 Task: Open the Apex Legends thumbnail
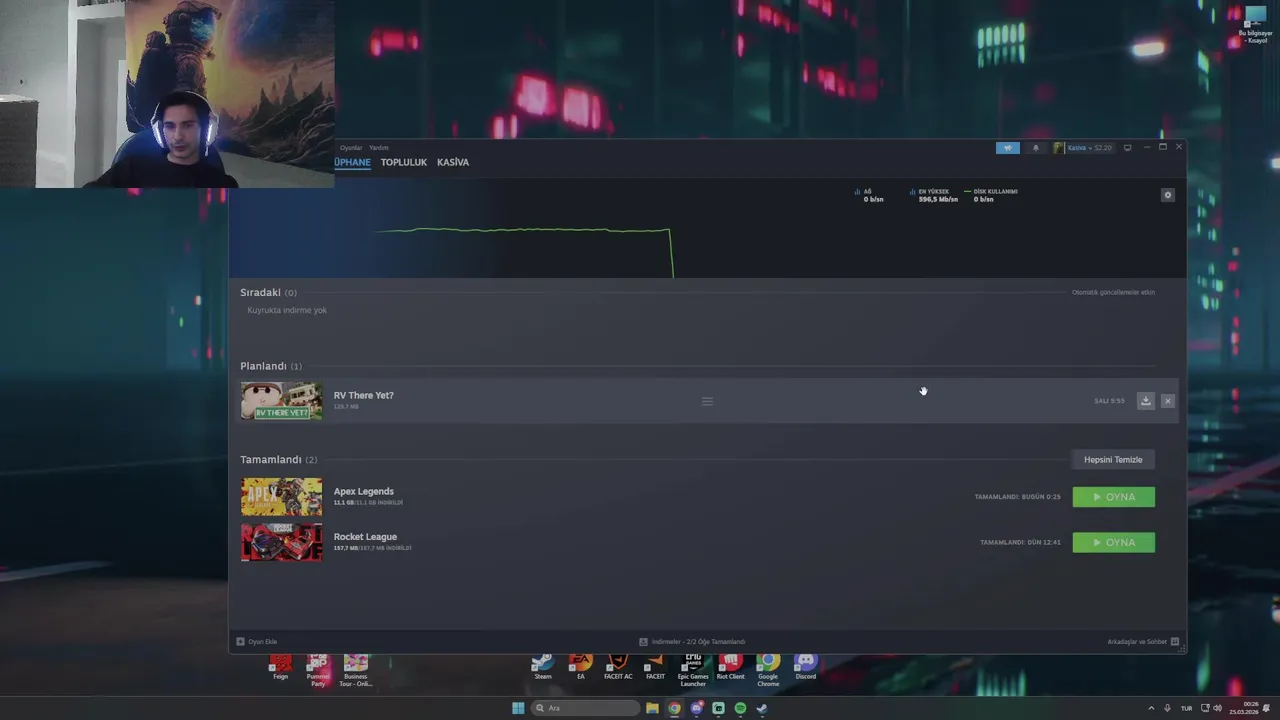point(282,497)
